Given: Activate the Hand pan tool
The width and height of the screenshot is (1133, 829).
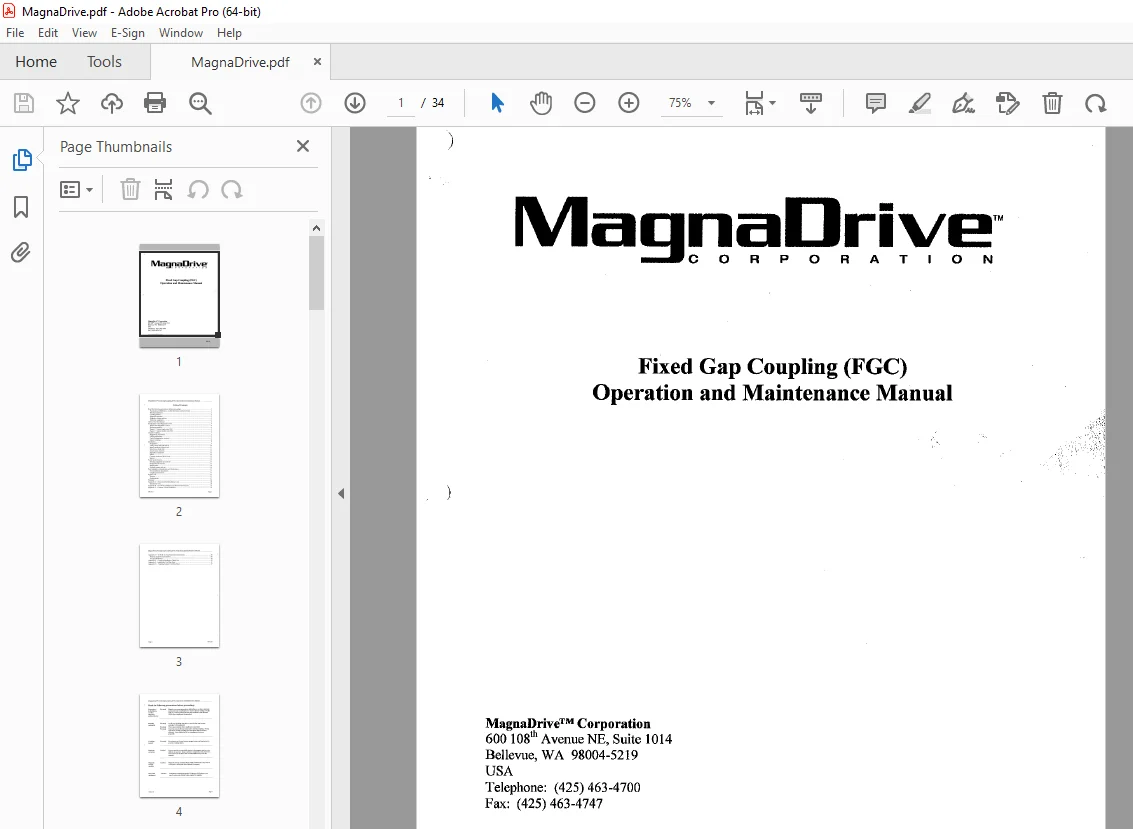Looking at the screenshot, I should tap(540, 103).
